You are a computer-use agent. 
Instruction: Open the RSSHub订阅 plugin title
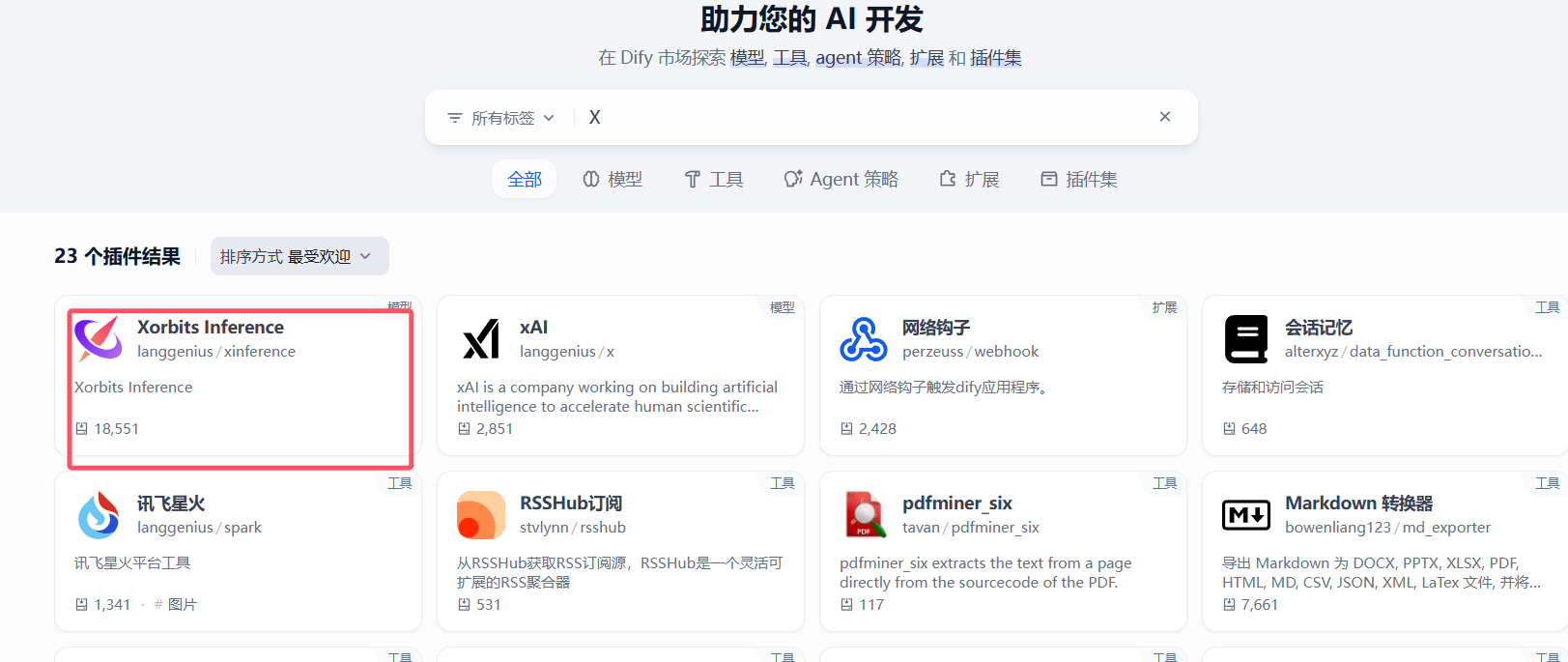coord(571,504)
